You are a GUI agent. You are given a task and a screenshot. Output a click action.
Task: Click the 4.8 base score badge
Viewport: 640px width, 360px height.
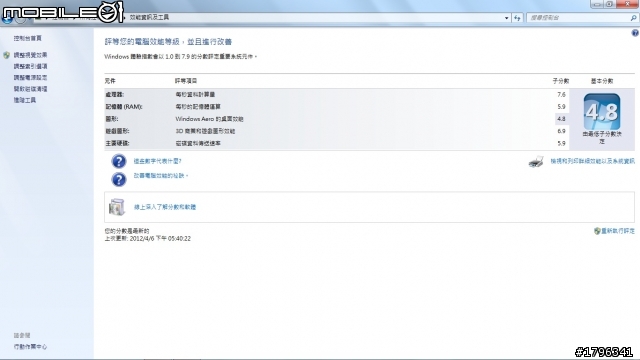point(602,112)
